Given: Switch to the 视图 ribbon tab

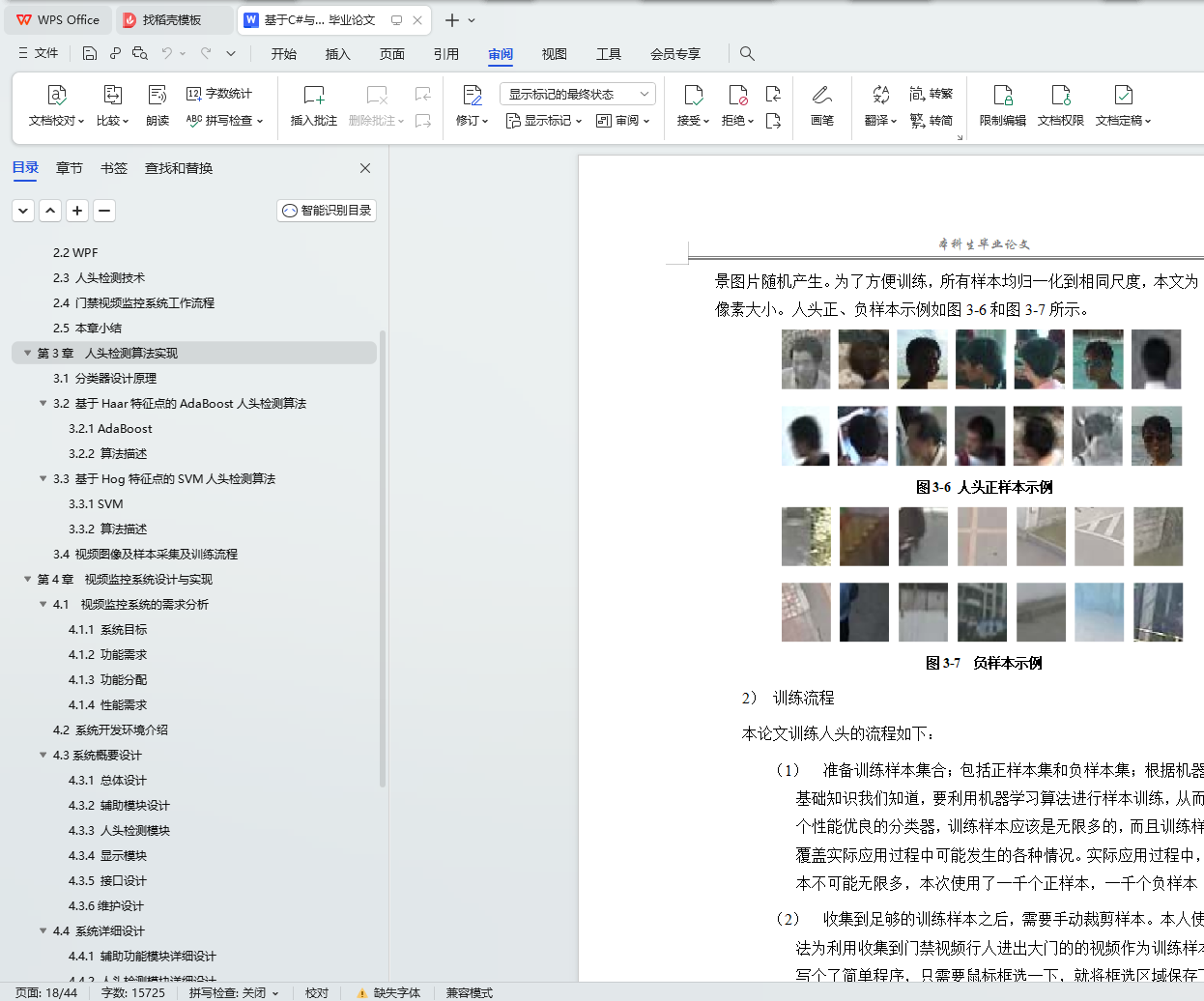Looking at the screenshot, I should [x=554, y=54].
